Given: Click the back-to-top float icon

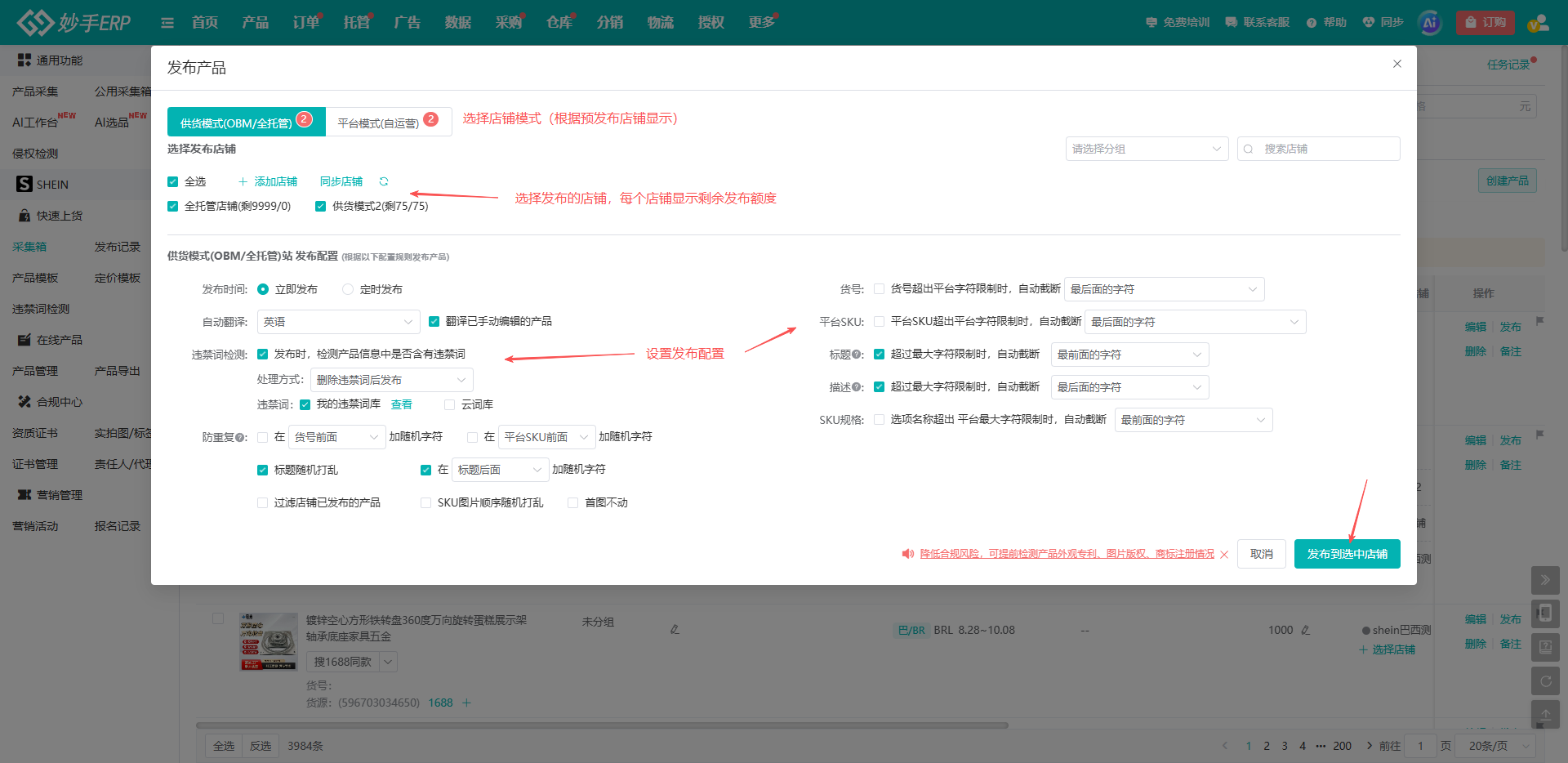Looking at the screenshot, I should pyautogui.click(x=1545, y=714).
